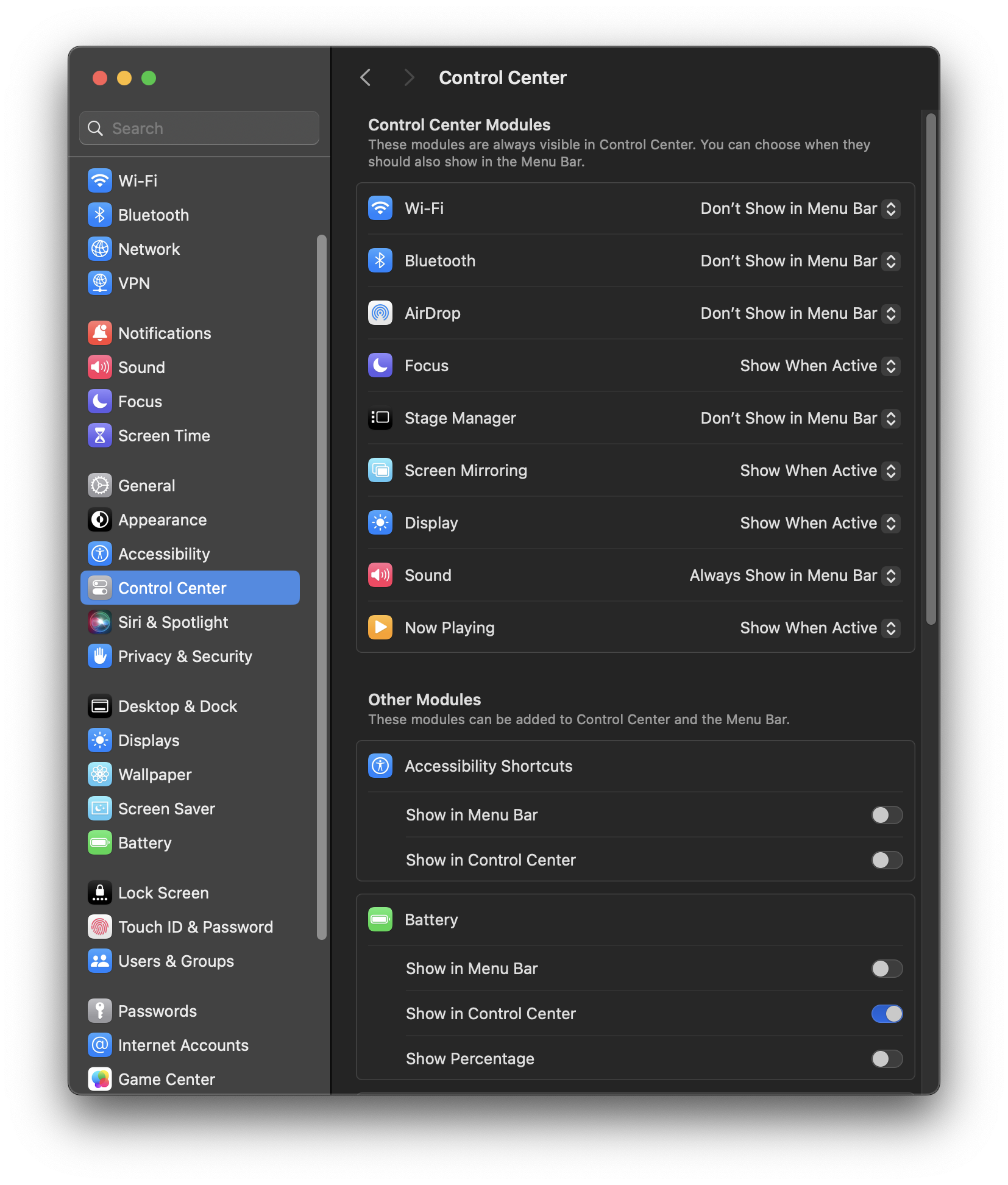Select Control Center in the sidebar

pyautogui.click(x=190, y=588)
